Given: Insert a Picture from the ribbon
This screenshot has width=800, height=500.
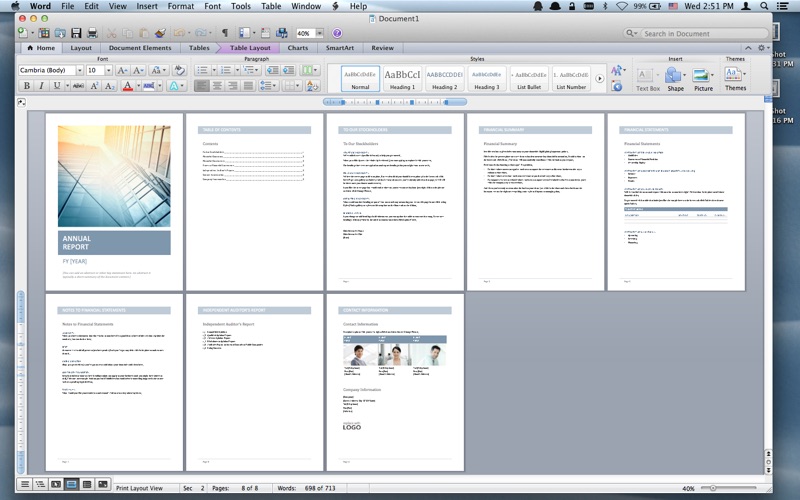Looking at the screenshot, I should tap(703, 77).
